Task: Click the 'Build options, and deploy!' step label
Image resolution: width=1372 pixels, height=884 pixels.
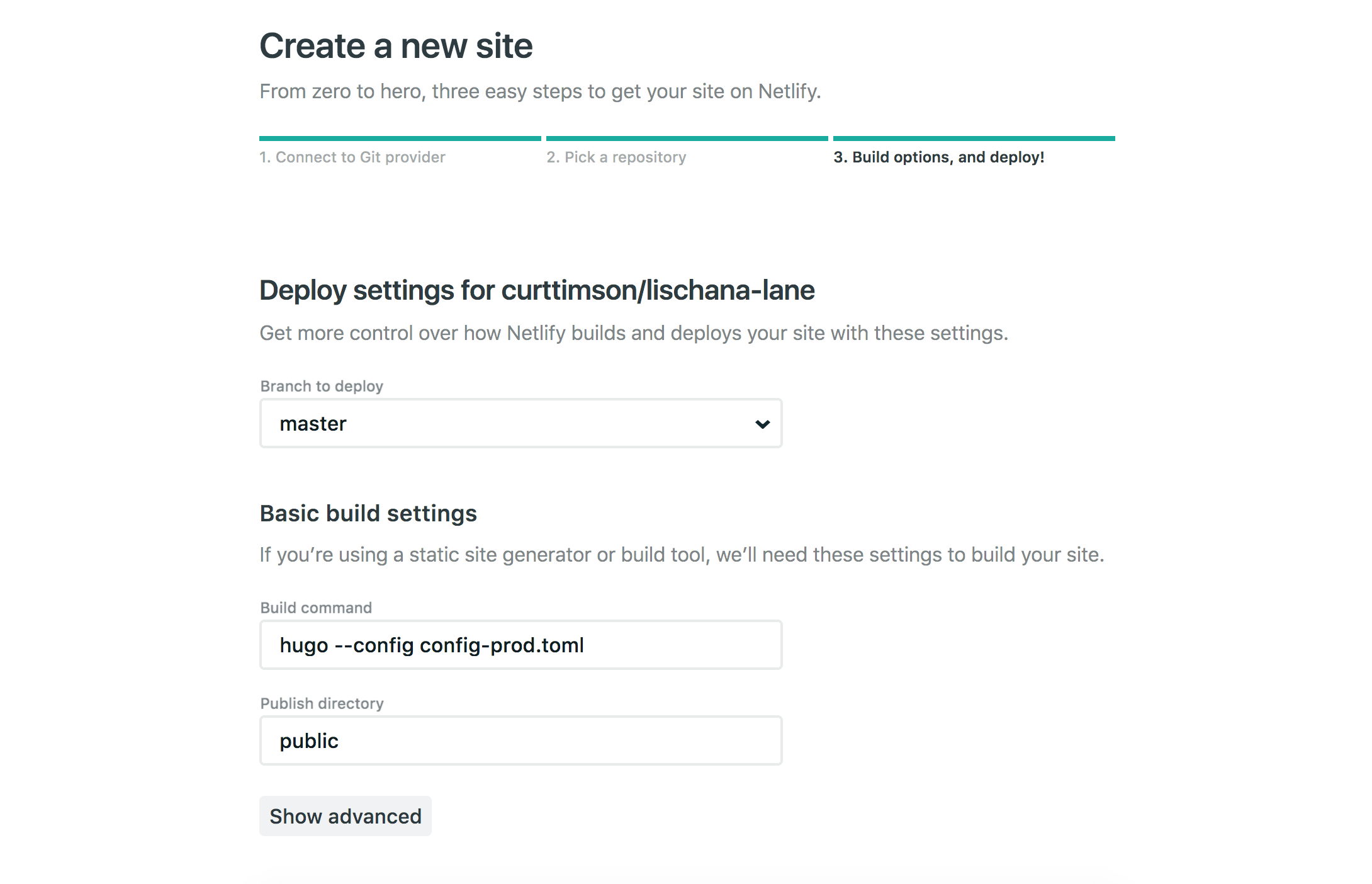Action: click(938, 157)
